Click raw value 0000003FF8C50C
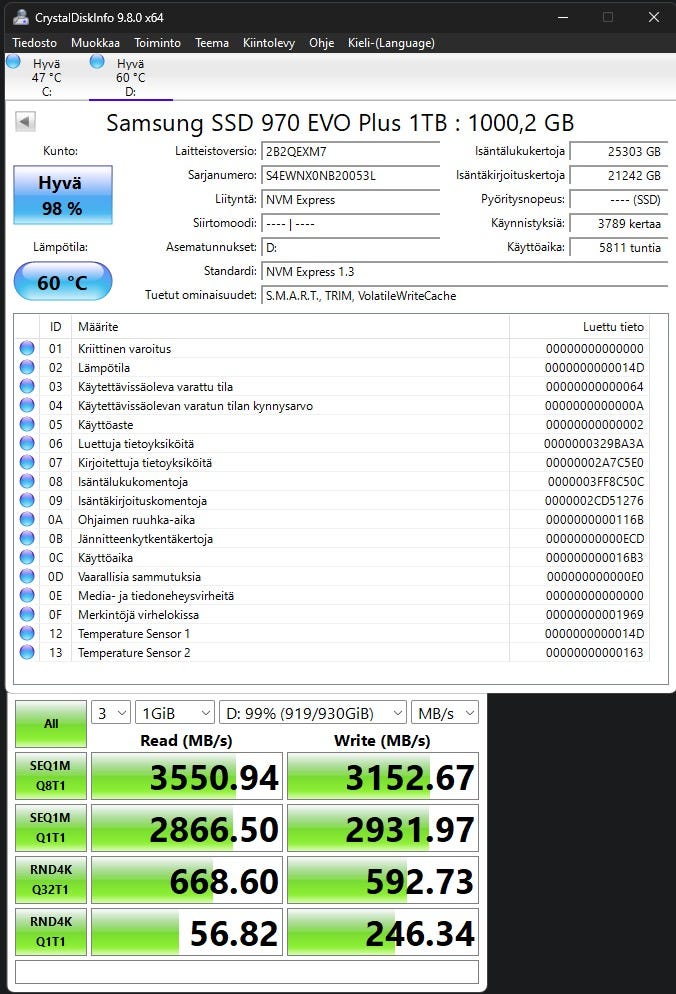Screen dimensions: 676x994 tap(595, 481)
